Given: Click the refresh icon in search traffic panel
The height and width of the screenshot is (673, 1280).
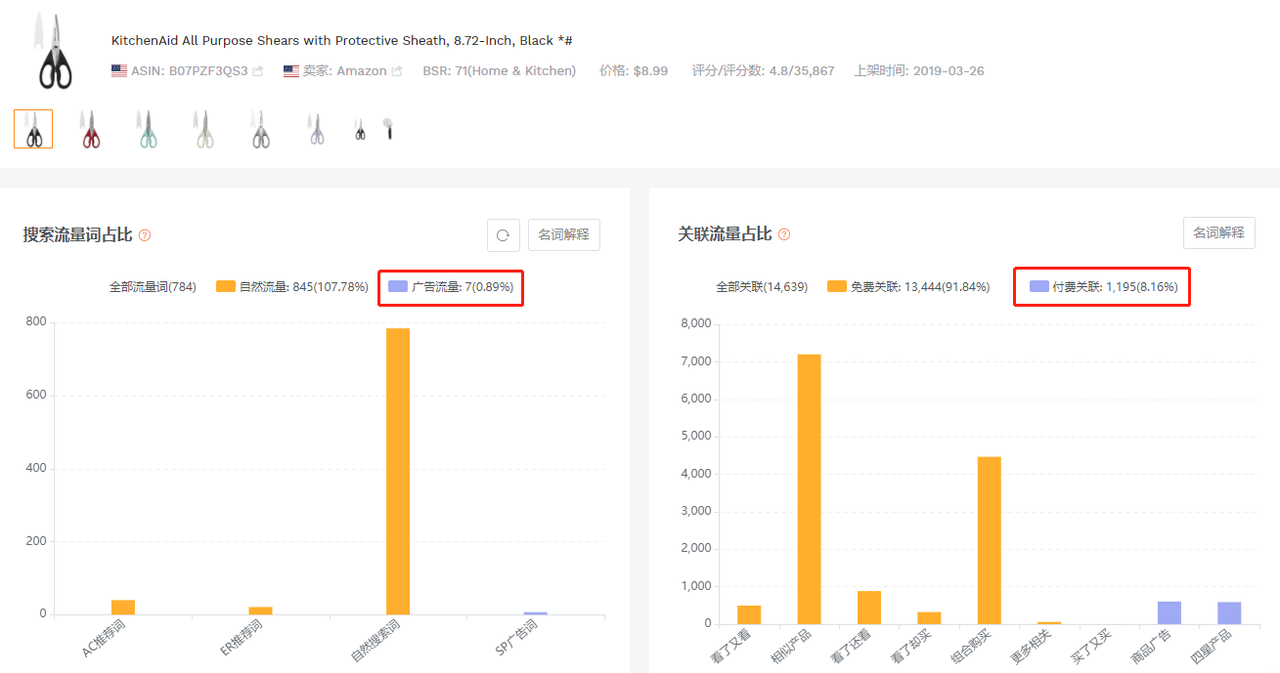Looking at the screenshot, I should (503, 235).
